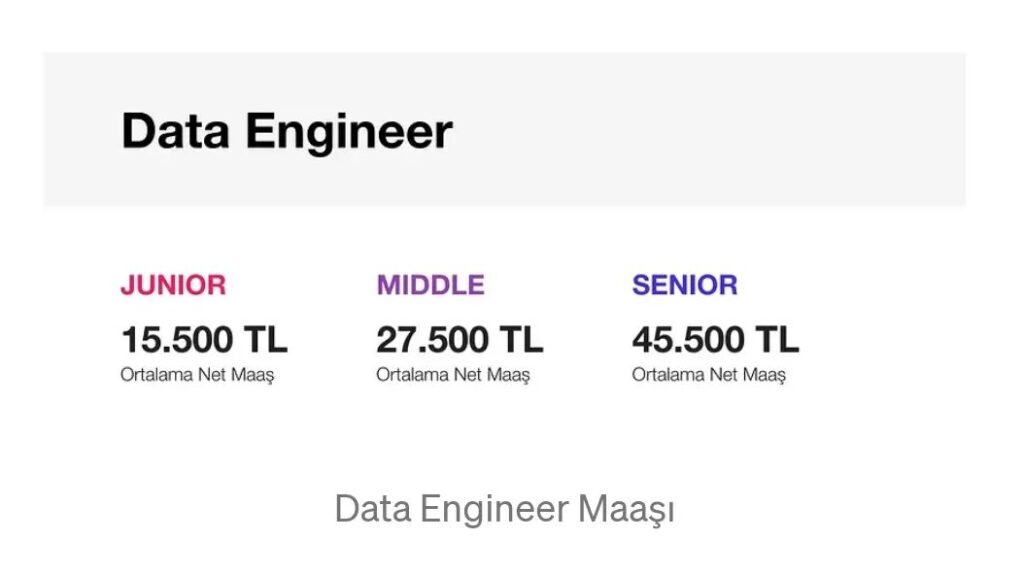
Task: Click "Ortalama Net Maaş" under the middle salary
Action: click(453, 376)
